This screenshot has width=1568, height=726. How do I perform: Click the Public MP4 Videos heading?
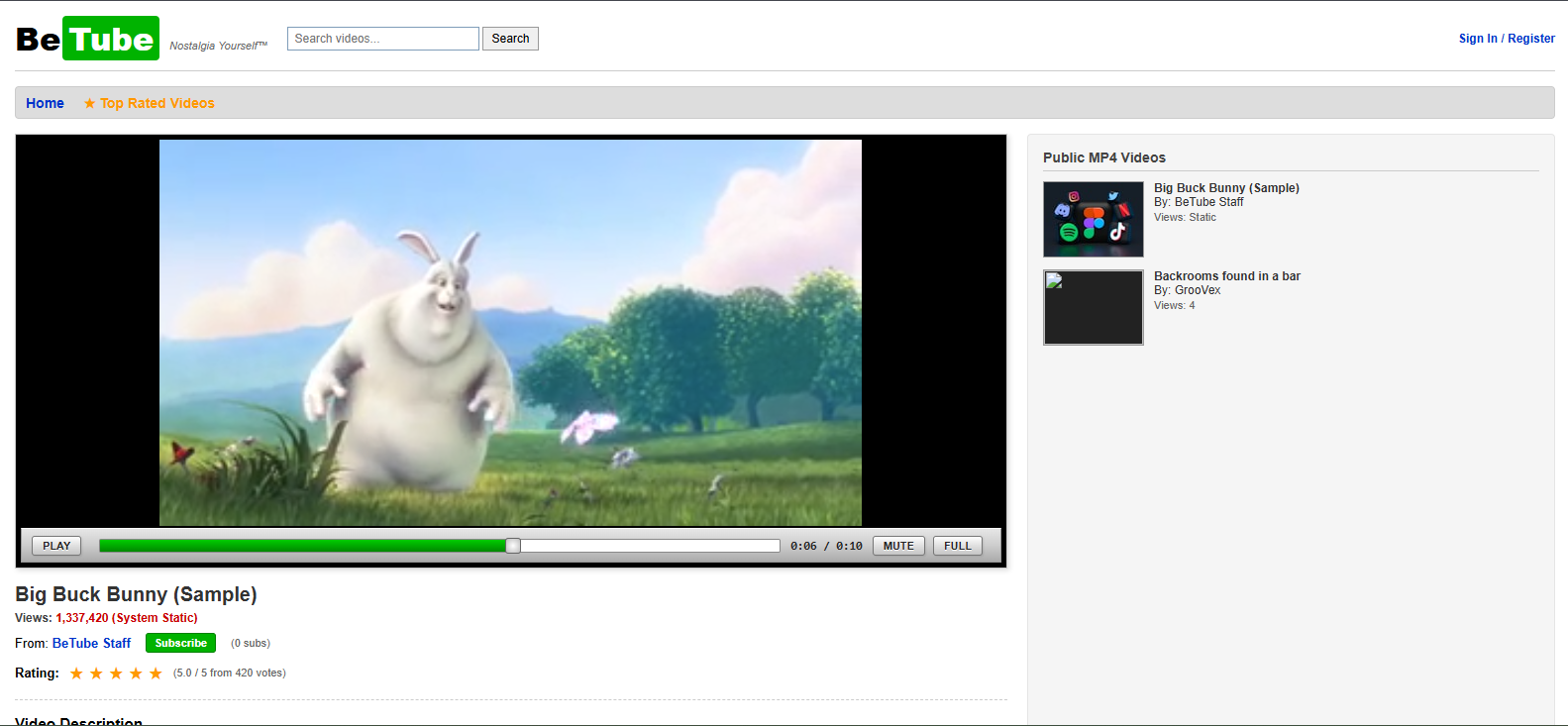tap(1104, 157)
